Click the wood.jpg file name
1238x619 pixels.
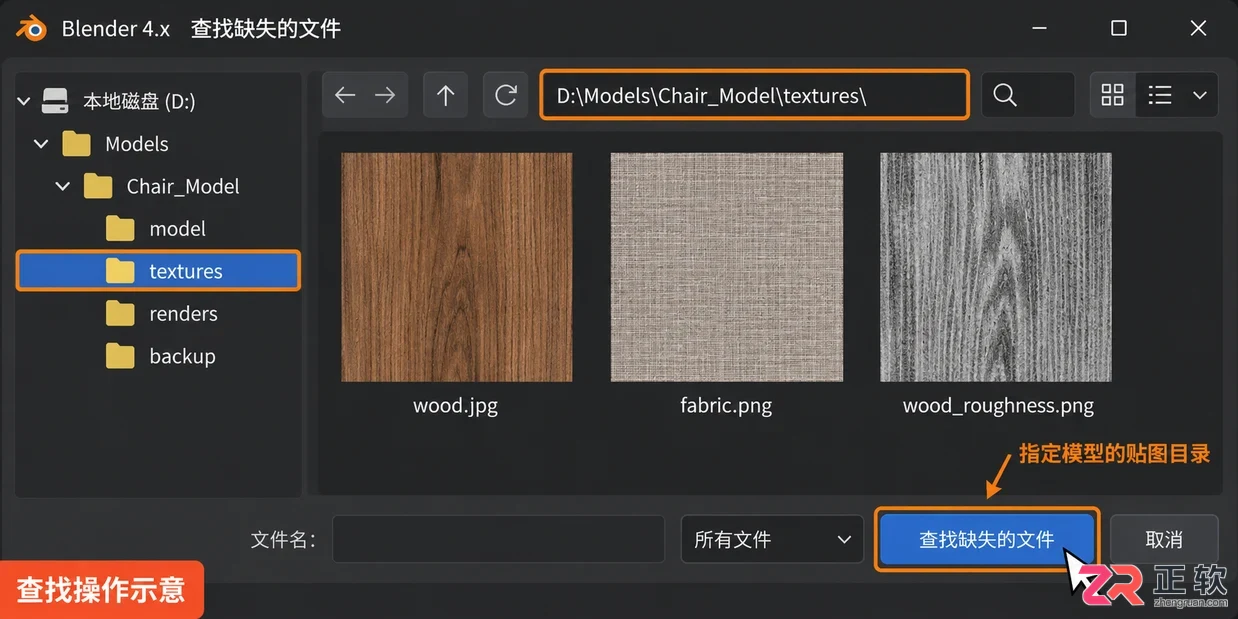pyautogui.click(x=455, y=405)
